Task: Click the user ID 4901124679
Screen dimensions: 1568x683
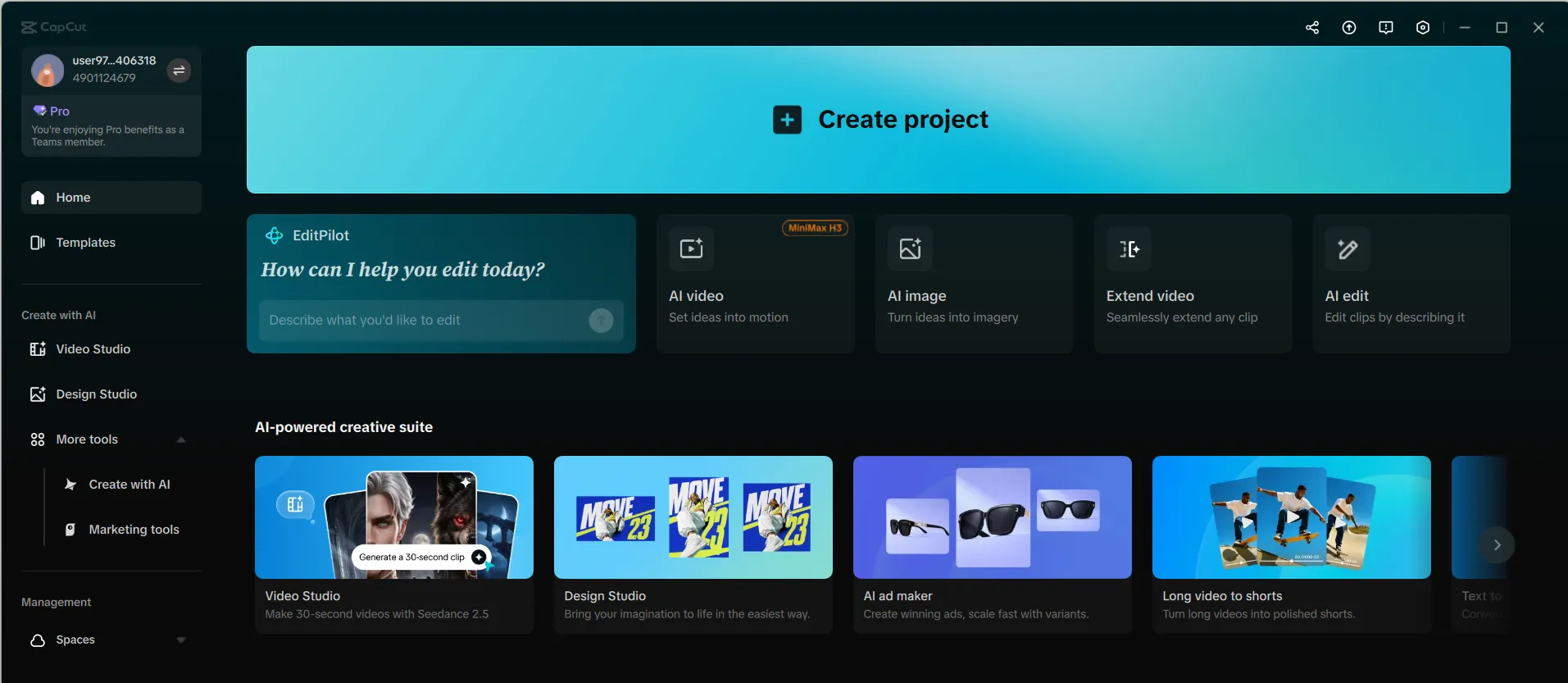Action: point(104,78)
